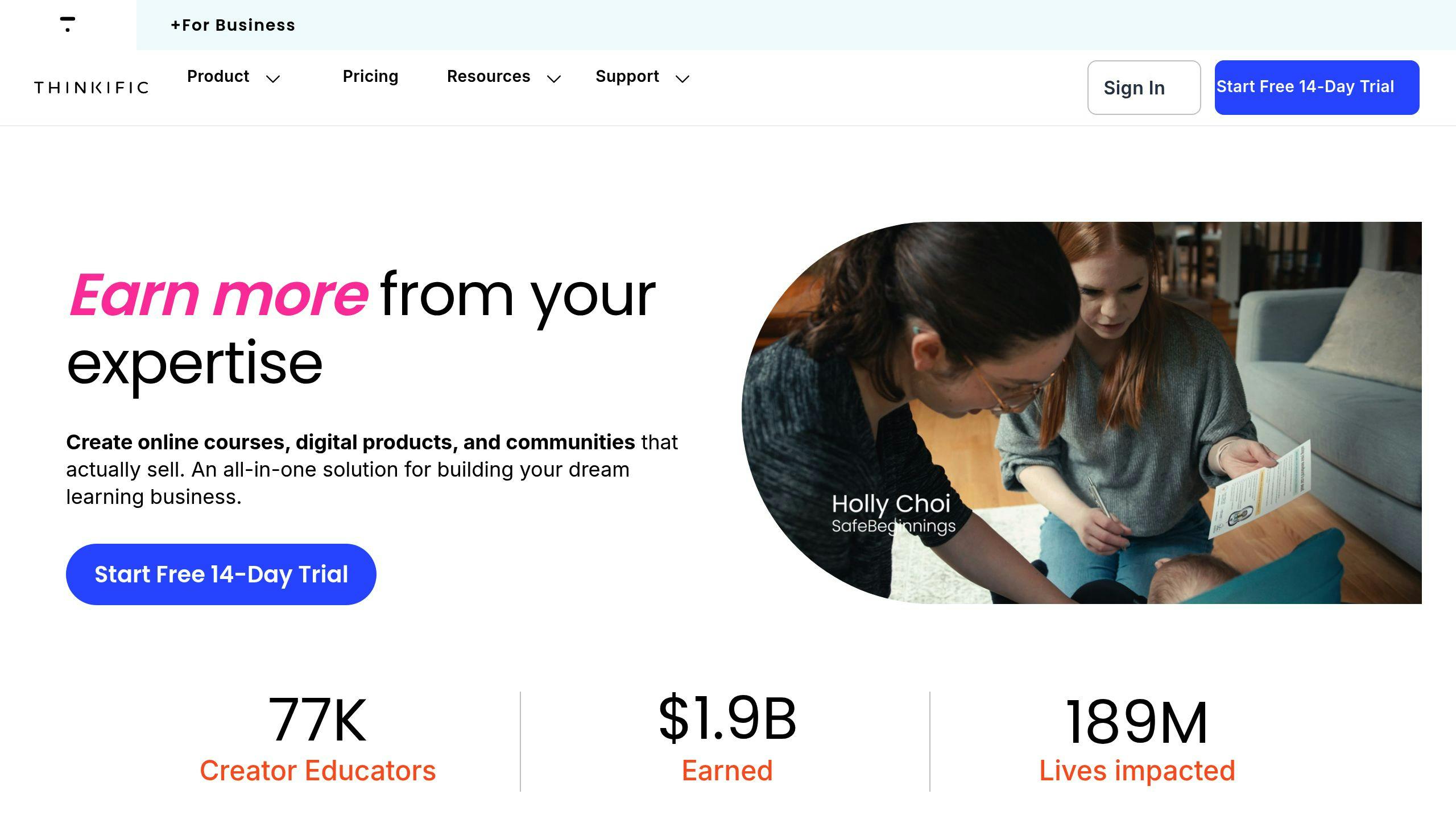Open the Support menu label
The image size is (1456, 819).
tap(627, 76)
